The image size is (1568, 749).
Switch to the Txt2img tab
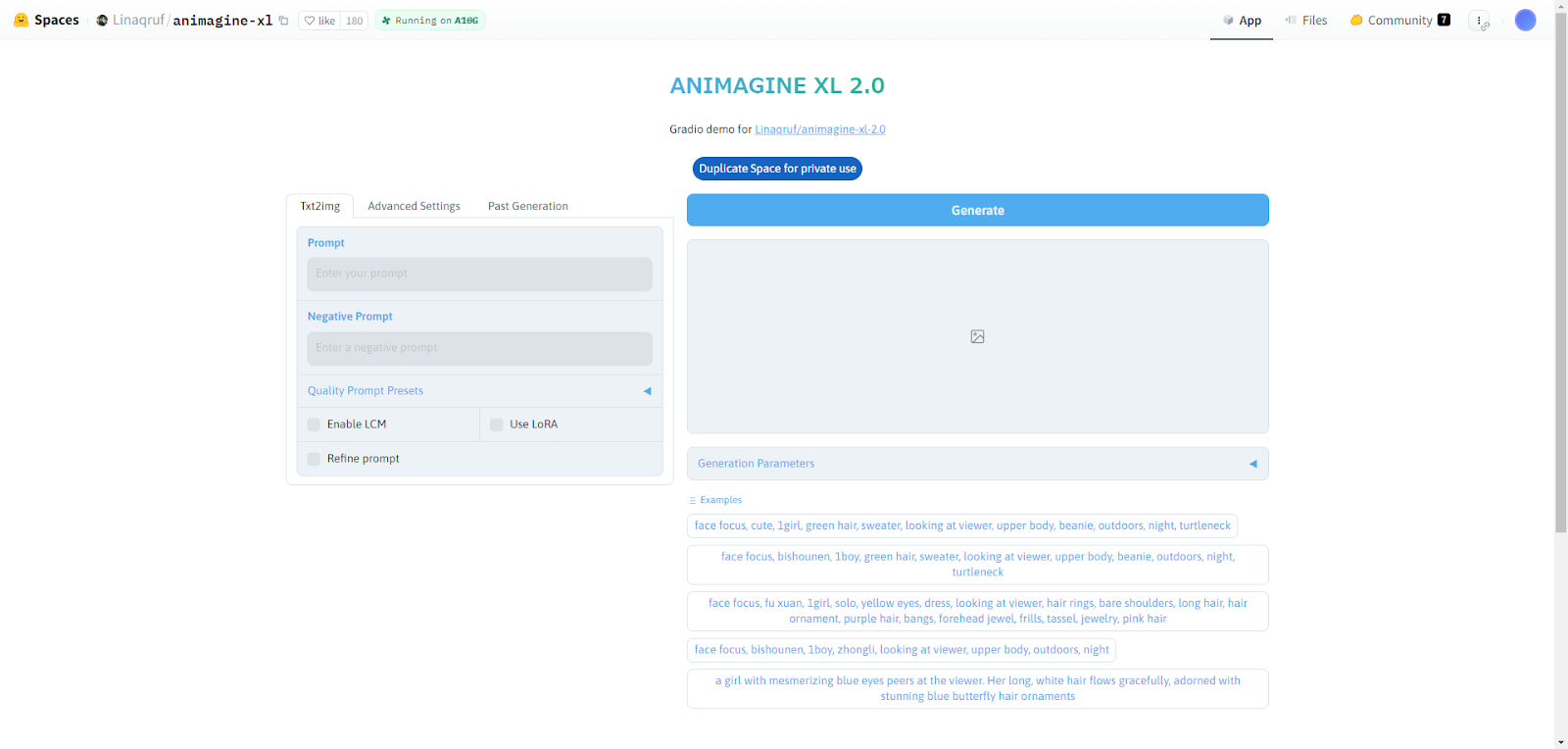(319, 206)
